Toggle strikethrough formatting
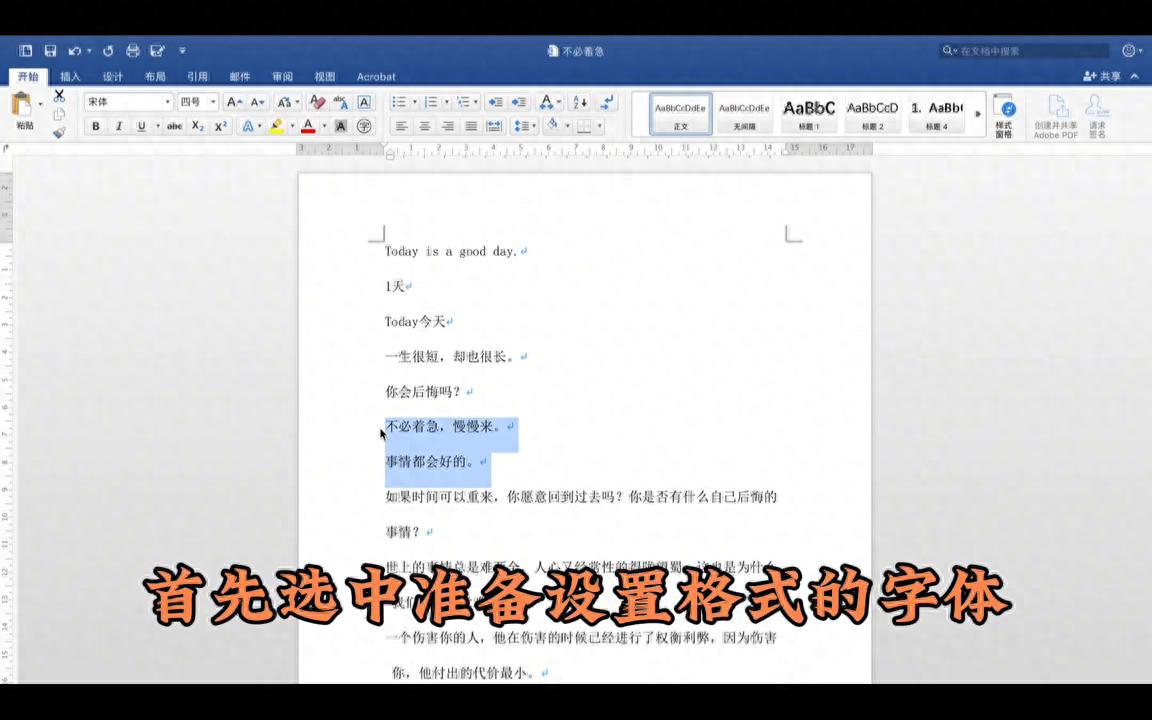The height and width of the screenshot is (720, 1152). [x=174, y=126]
